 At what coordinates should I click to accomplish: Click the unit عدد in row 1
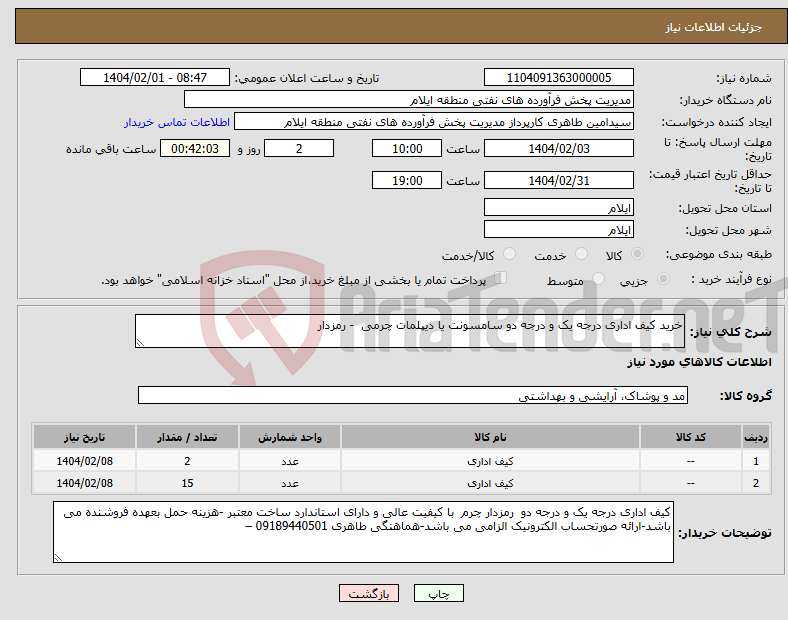(290, 461)
